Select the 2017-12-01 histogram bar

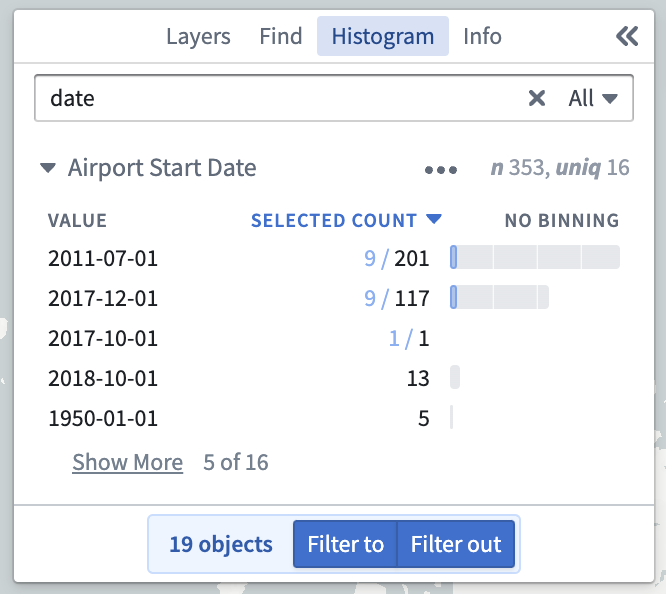click(500, 297)
